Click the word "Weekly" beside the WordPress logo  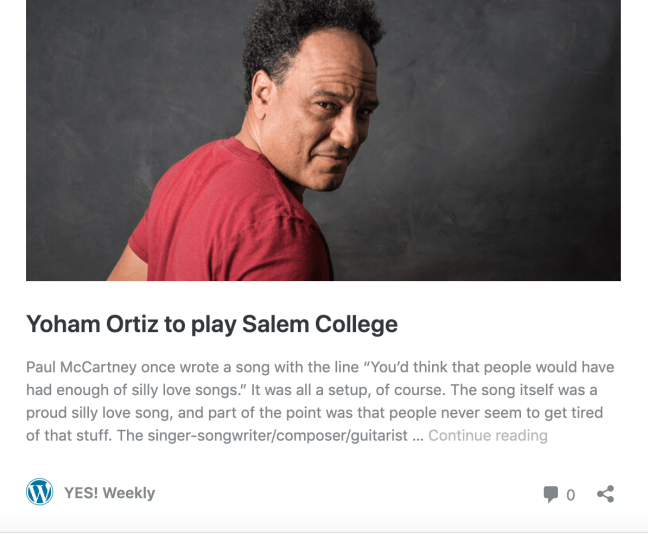(x=129, y=493)
